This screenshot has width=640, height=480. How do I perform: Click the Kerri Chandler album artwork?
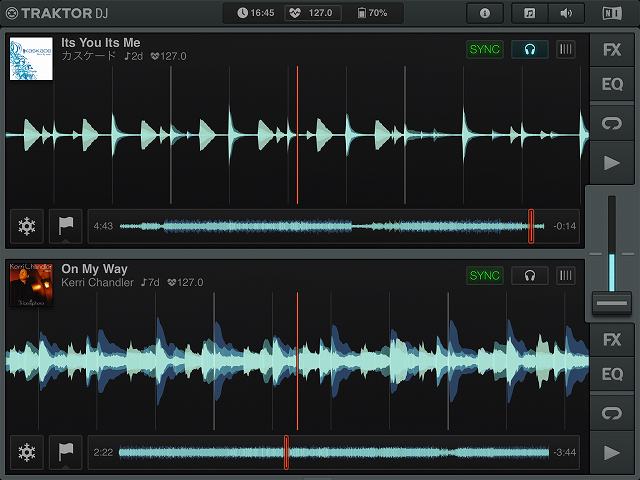(x=31, y=285)
